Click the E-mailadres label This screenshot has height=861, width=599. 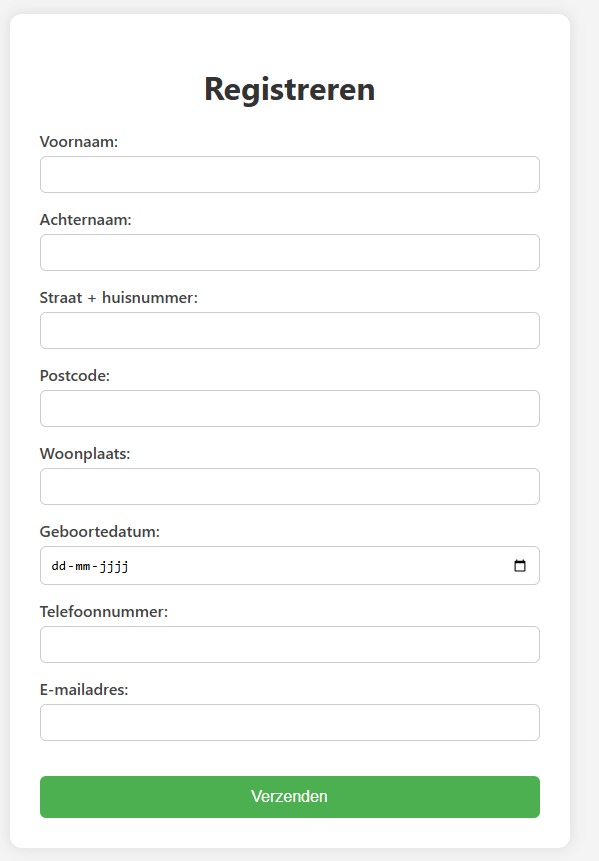(84, 690)
